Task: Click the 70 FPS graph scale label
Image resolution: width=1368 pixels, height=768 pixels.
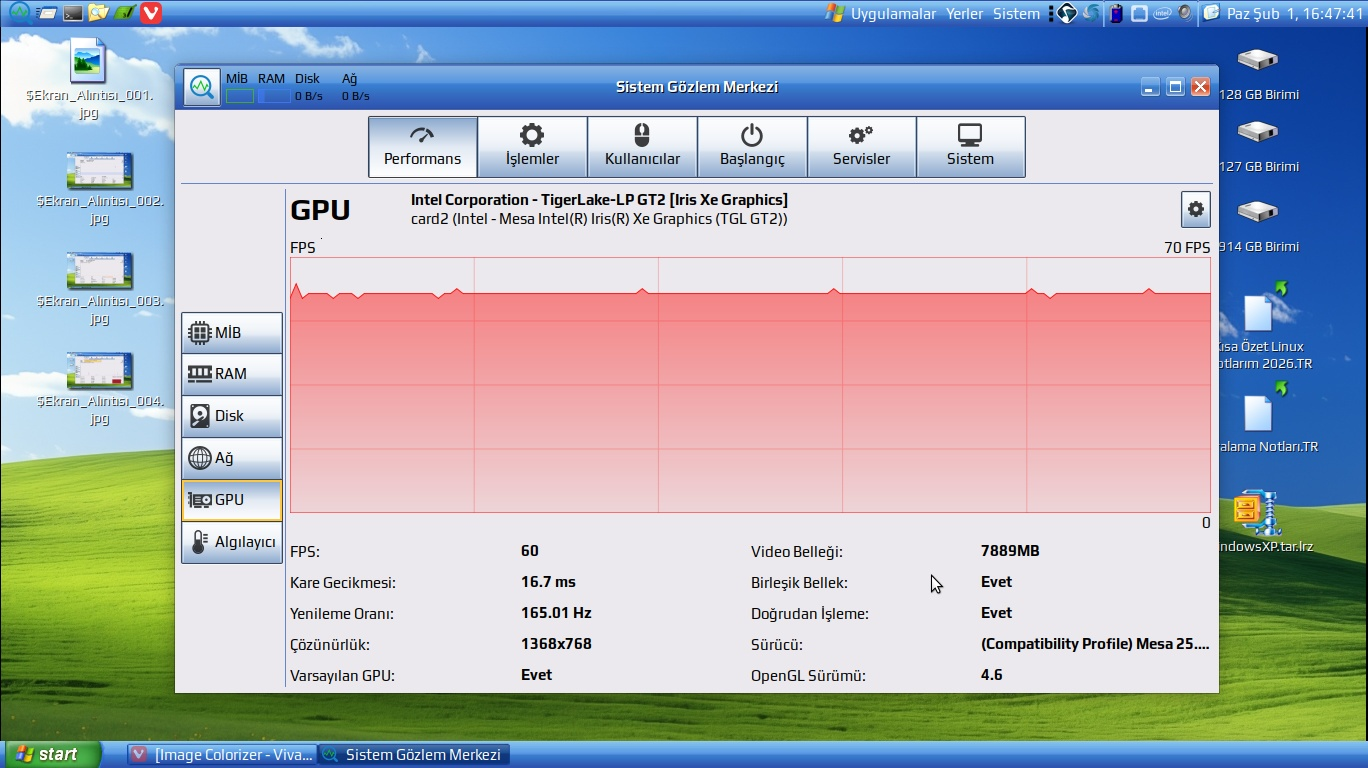Action: pos(1187,247)
